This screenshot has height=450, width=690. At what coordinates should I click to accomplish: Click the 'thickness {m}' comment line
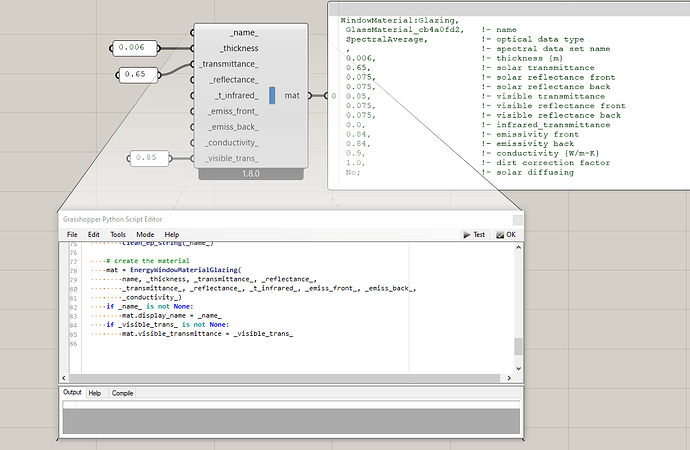[x=522, y=59]
